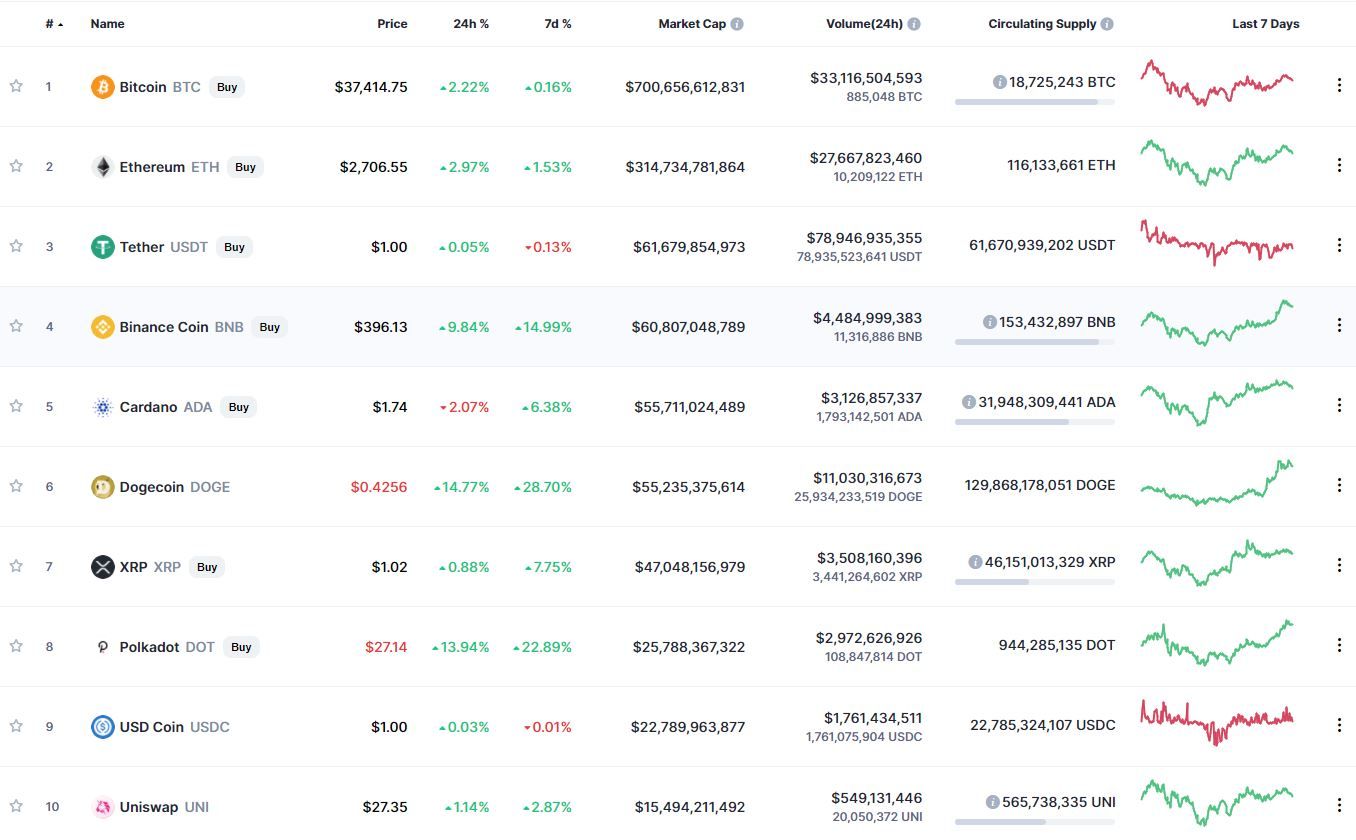Screen dimensions: 1356x840
Task: Expand the Polkadot three-dot menu
Action: coord(1339,646)
